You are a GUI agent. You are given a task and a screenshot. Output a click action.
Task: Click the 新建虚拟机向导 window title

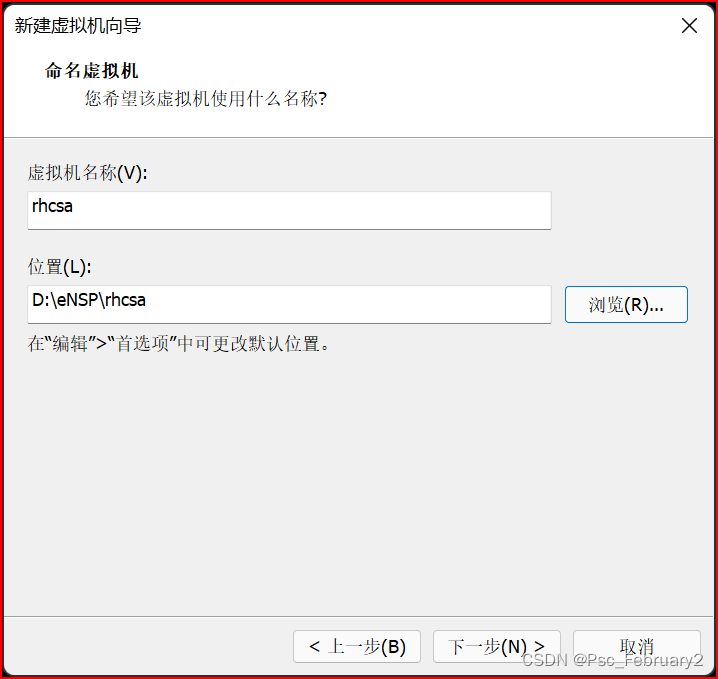pos(78,26)
